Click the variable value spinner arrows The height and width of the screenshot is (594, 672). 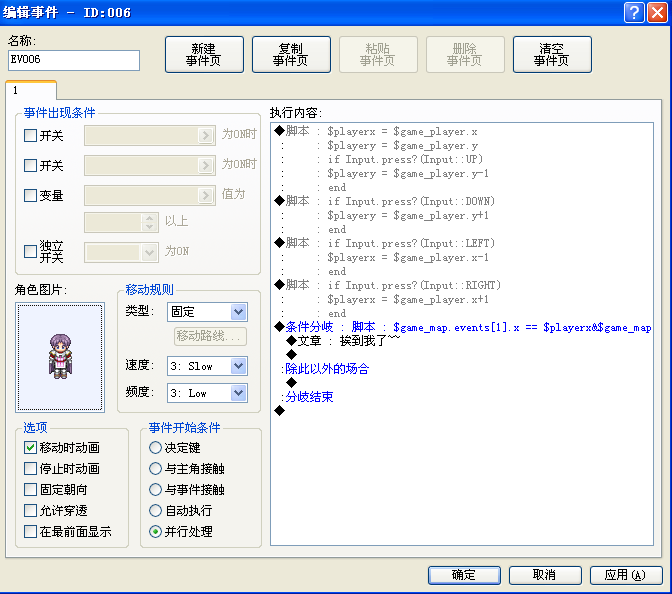pos(149,222)
